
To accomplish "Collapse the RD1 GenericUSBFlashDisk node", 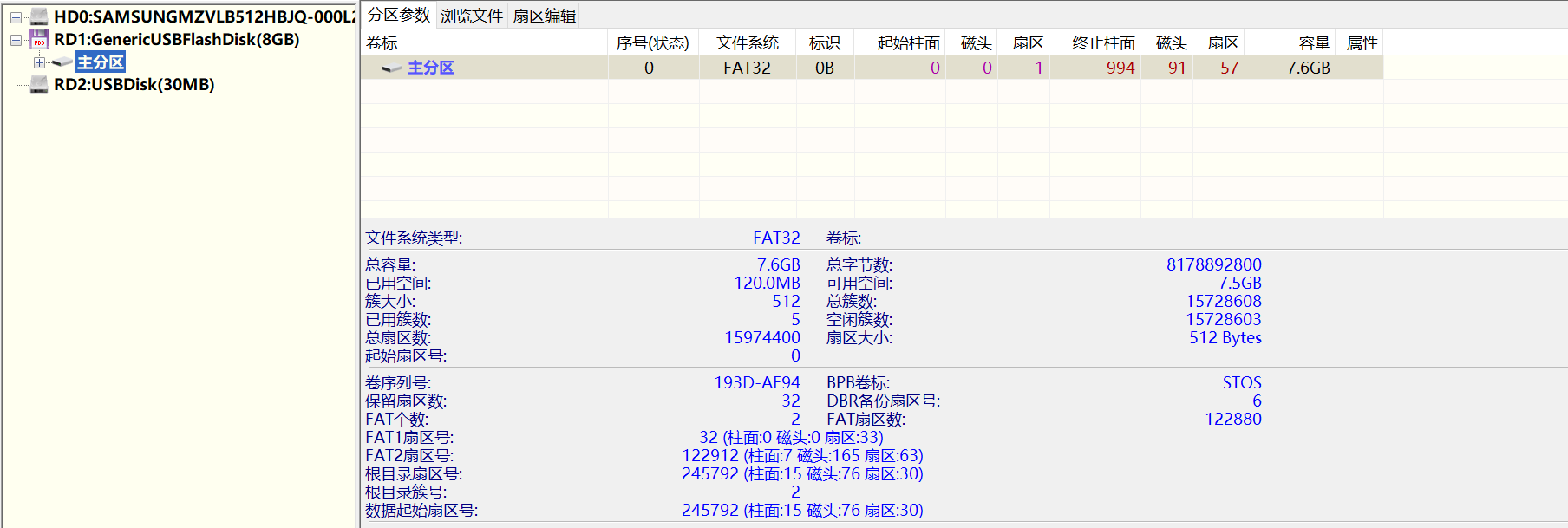I will point(16,40).
